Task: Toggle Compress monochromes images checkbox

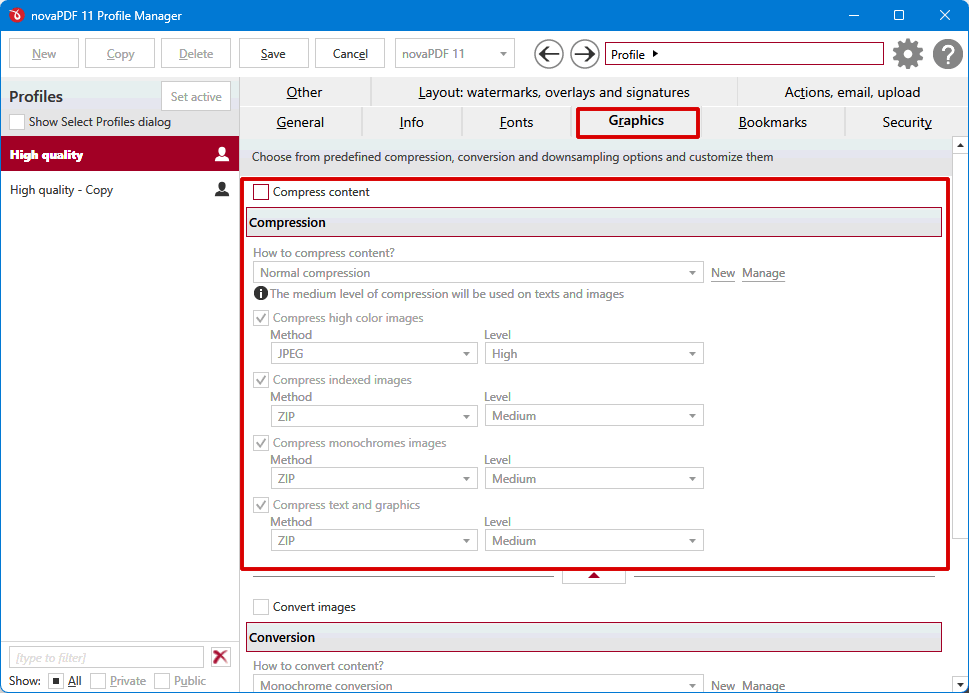Action: point(261,443)
